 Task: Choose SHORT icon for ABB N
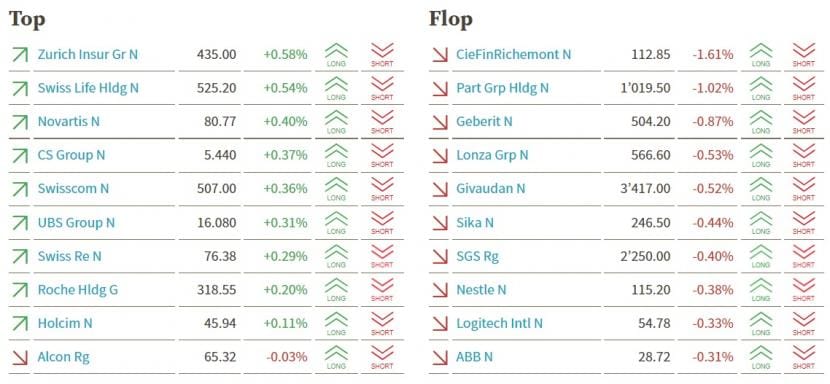(x=804, y=356)
